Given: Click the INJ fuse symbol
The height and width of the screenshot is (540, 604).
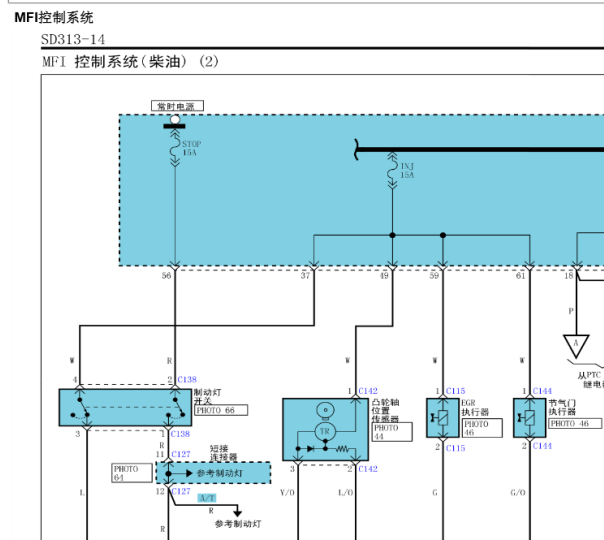Looking at the screenshot, I should (392, 170).
